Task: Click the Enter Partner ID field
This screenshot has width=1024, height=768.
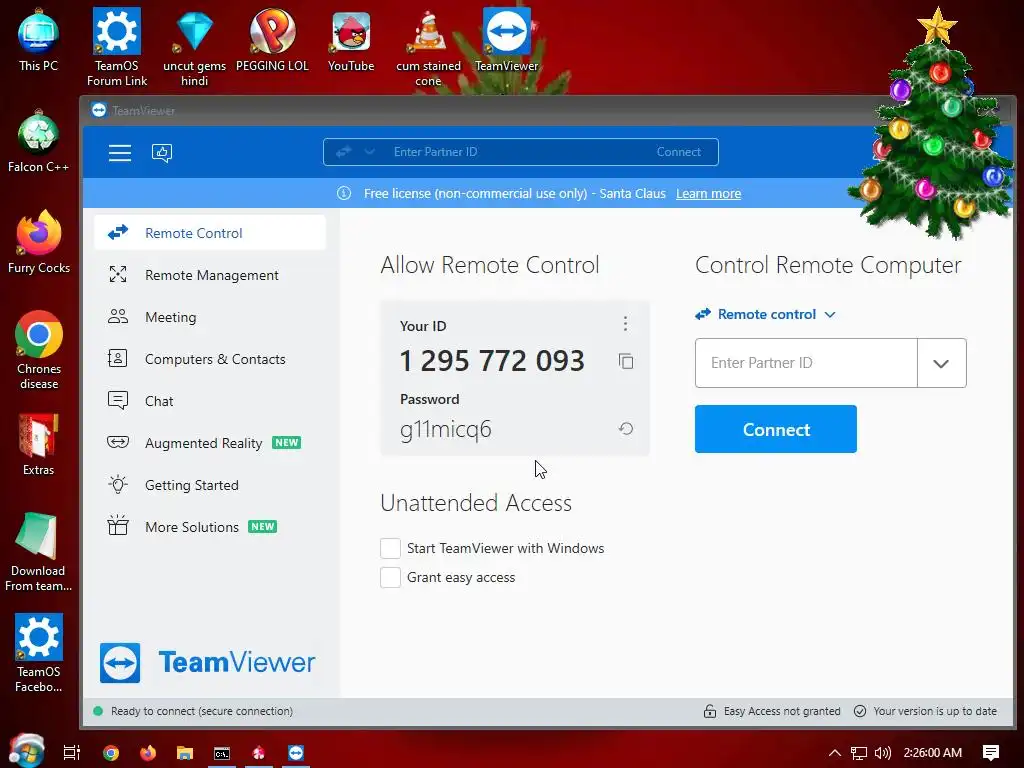Action: (806, 363)
